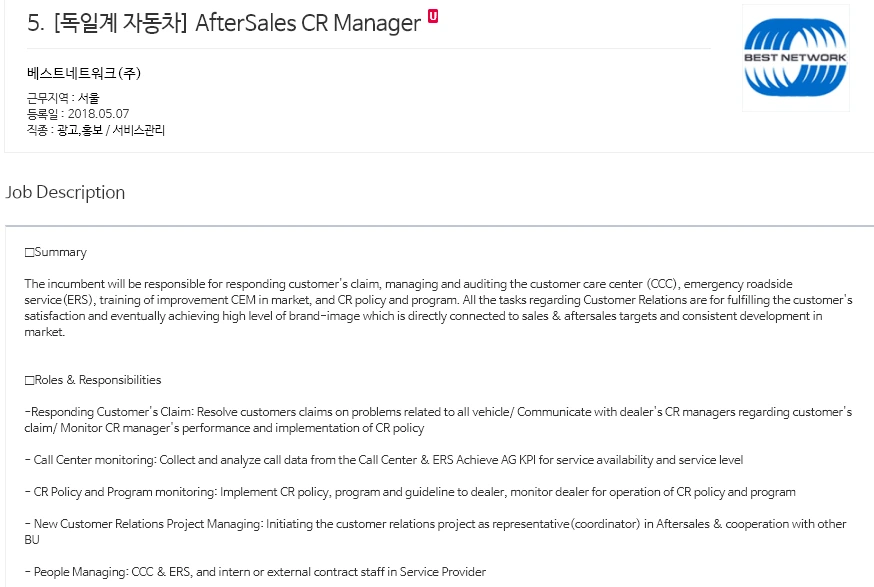Click the 등록일 2018.05.07 registration date
This screenshot has height=587, width=874.
pyautogui.click(x=78, y=114)
